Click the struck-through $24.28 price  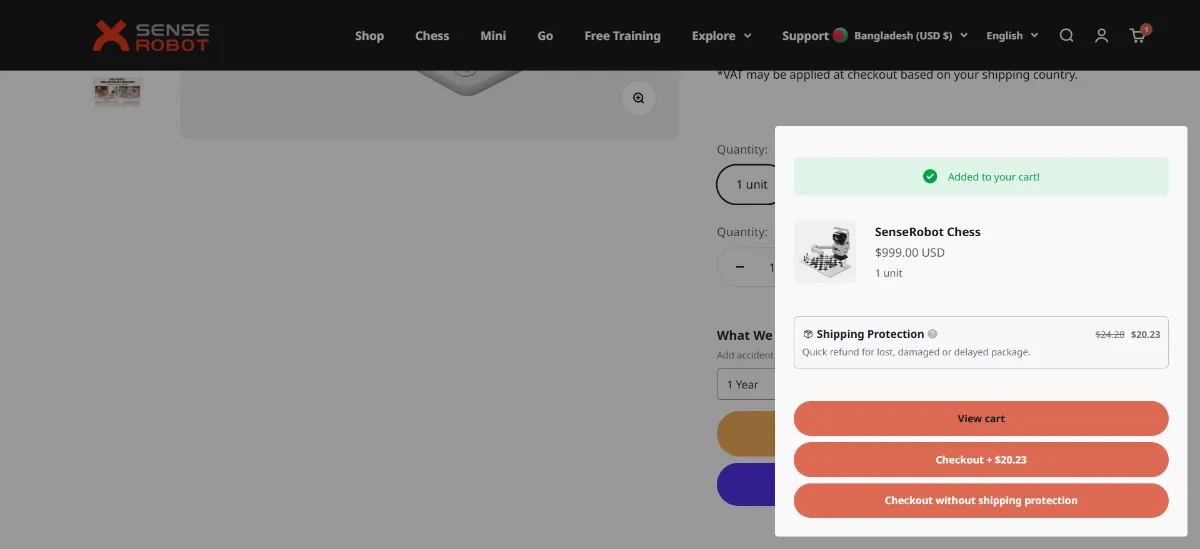pyautogui.click(x=1110, y=335)
